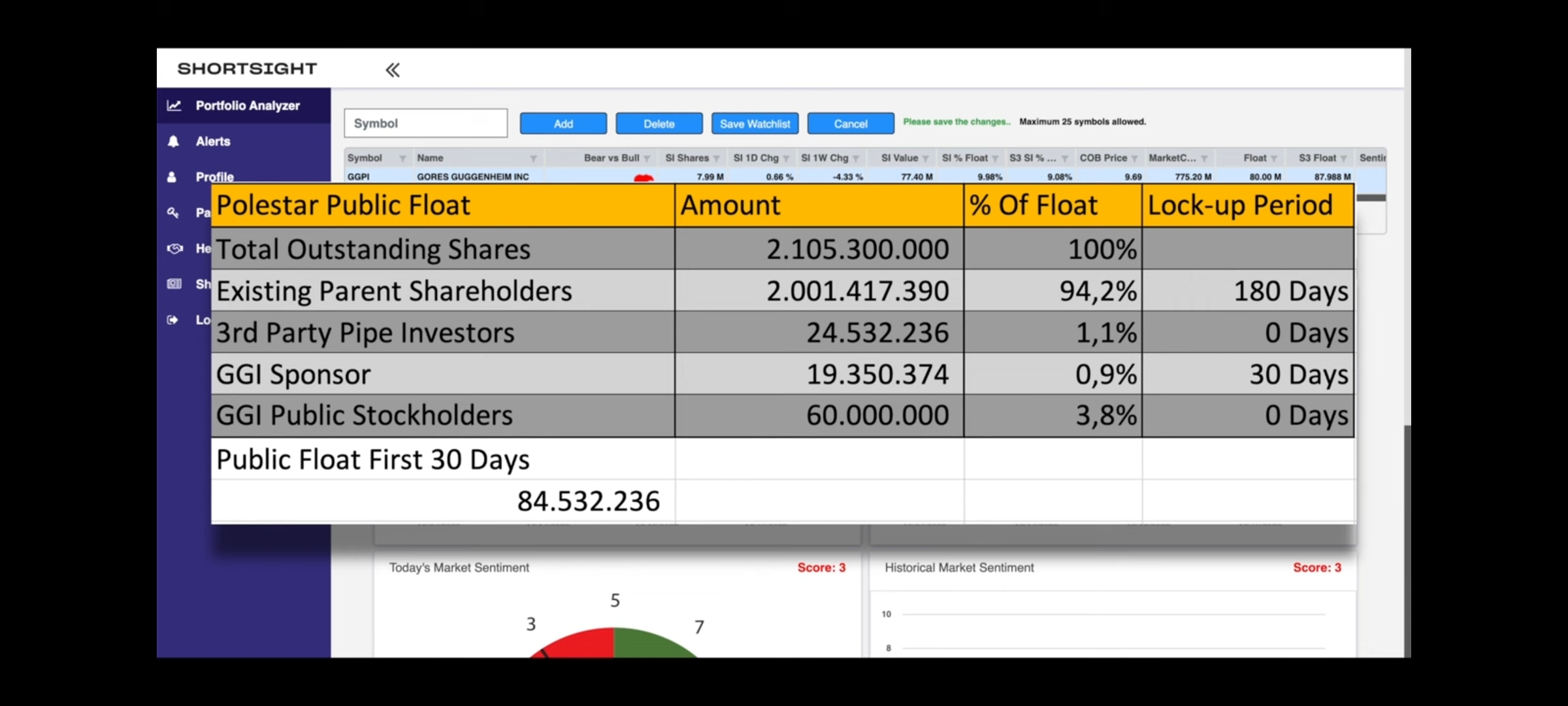
Task: Click the handshake icon in sidebar
Action: 174,248
